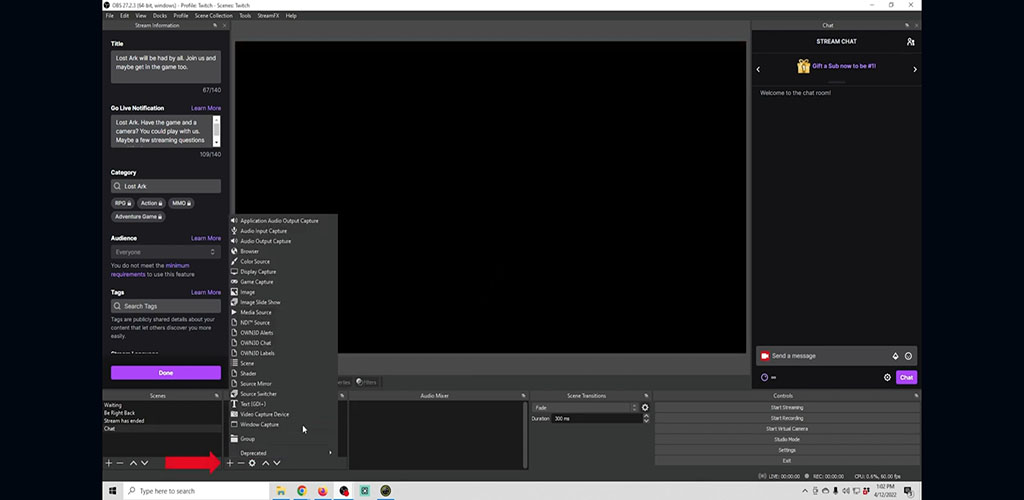Add a Text (GDI+) source
This screenshot has height=500, width=1024.
pyautogui.click(x=253, y=404)
